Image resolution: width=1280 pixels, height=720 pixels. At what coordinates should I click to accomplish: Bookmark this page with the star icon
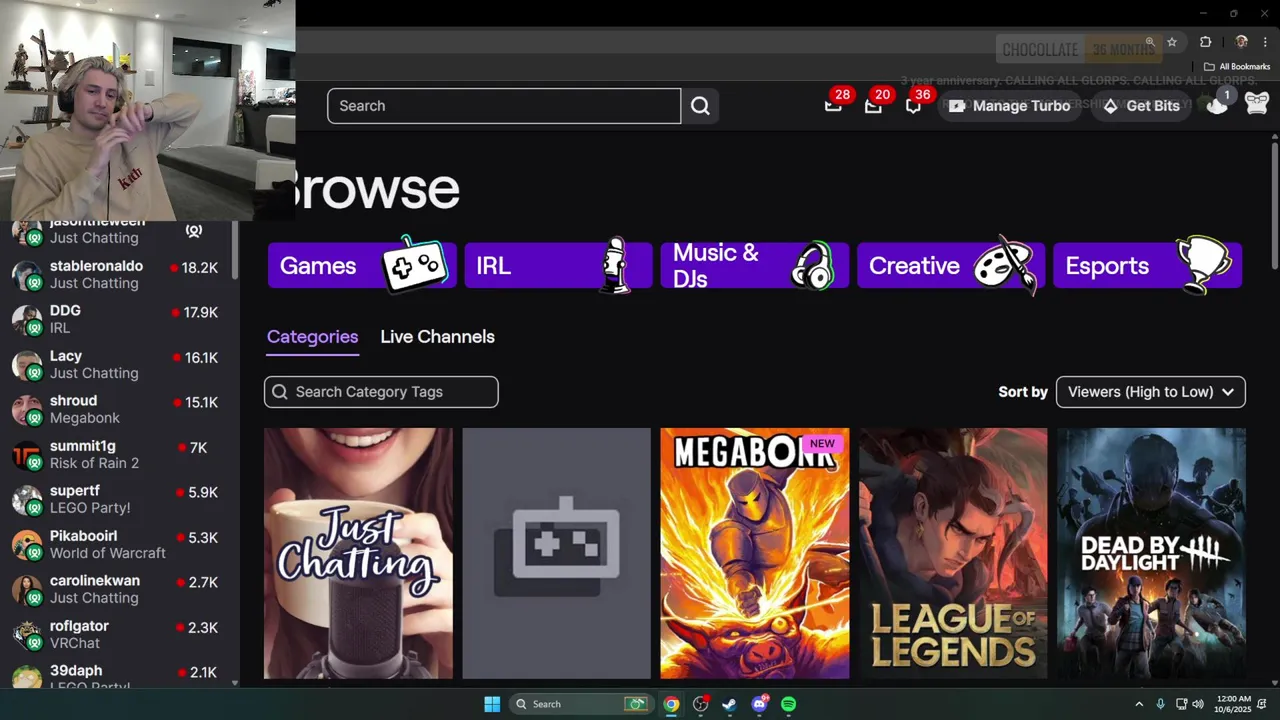1172,42
